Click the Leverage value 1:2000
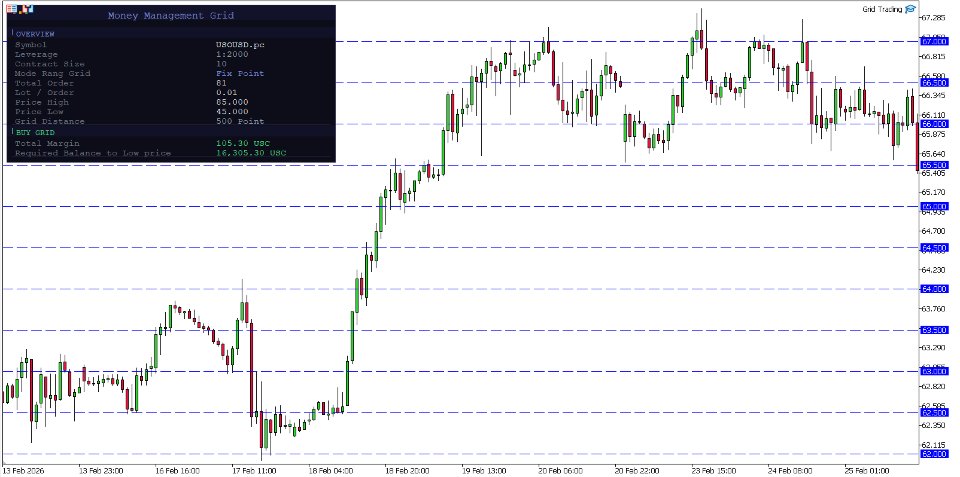 [x=233, y=54]
